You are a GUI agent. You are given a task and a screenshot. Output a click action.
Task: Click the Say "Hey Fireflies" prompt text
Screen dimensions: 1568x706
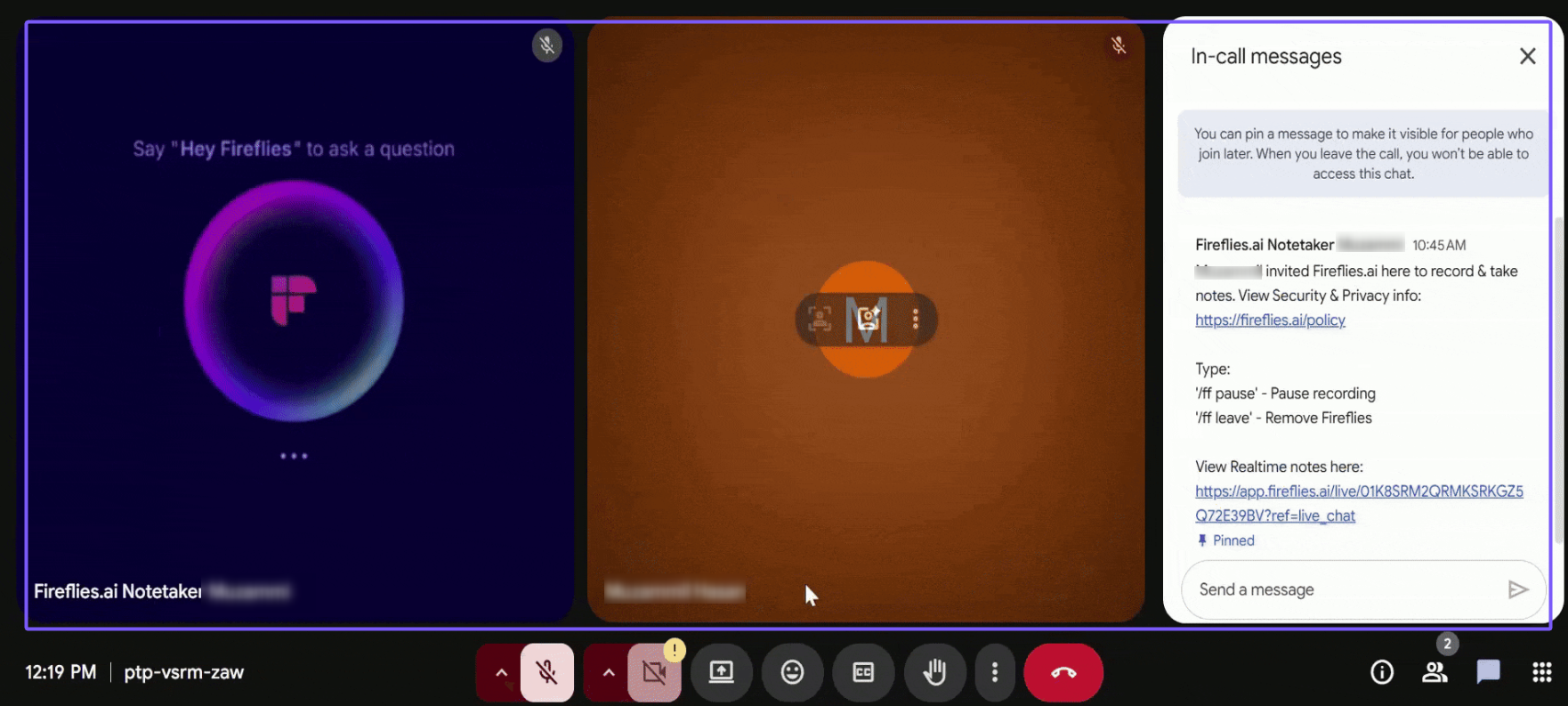pyautogui.click(x=294, y=149)
